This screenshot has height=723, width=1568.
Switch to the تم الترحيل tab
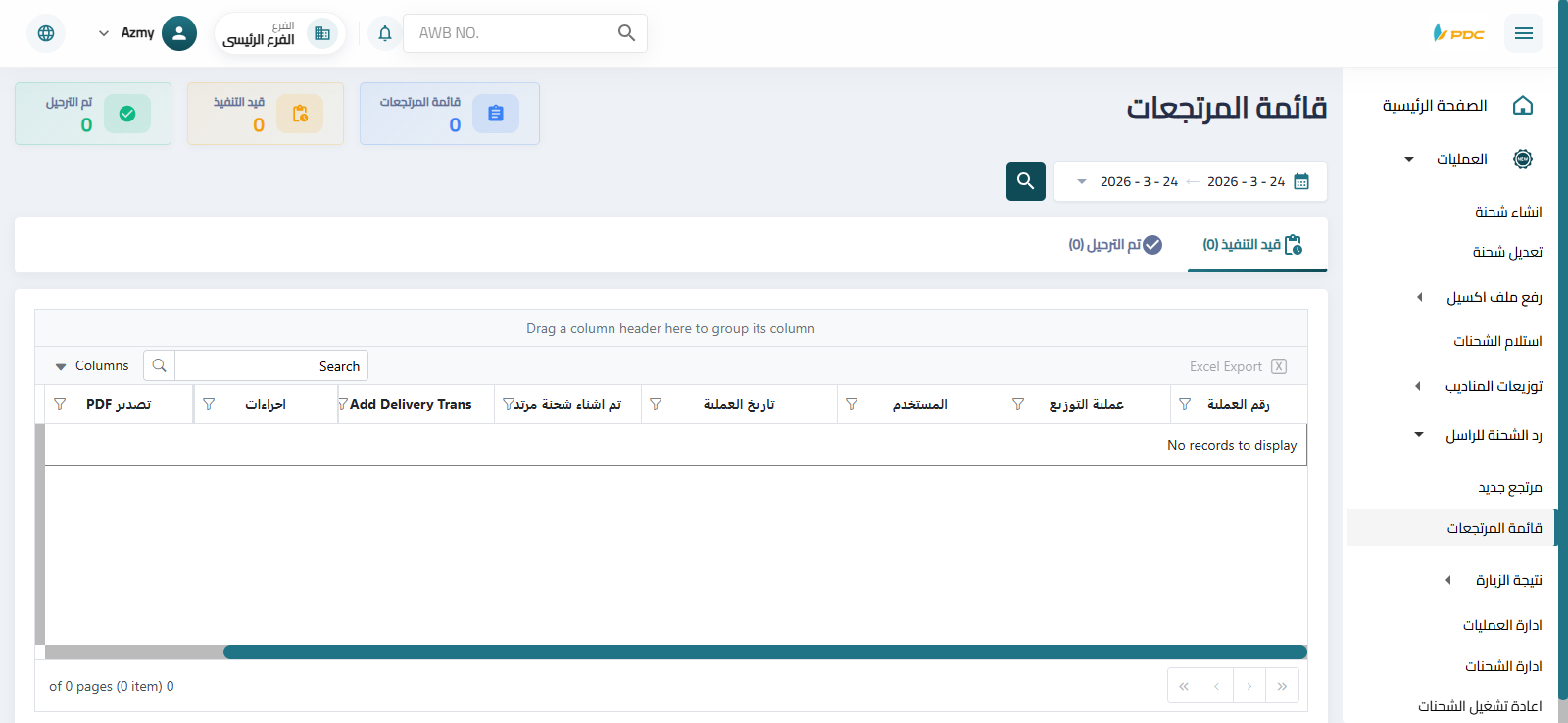click(1114, 245)
